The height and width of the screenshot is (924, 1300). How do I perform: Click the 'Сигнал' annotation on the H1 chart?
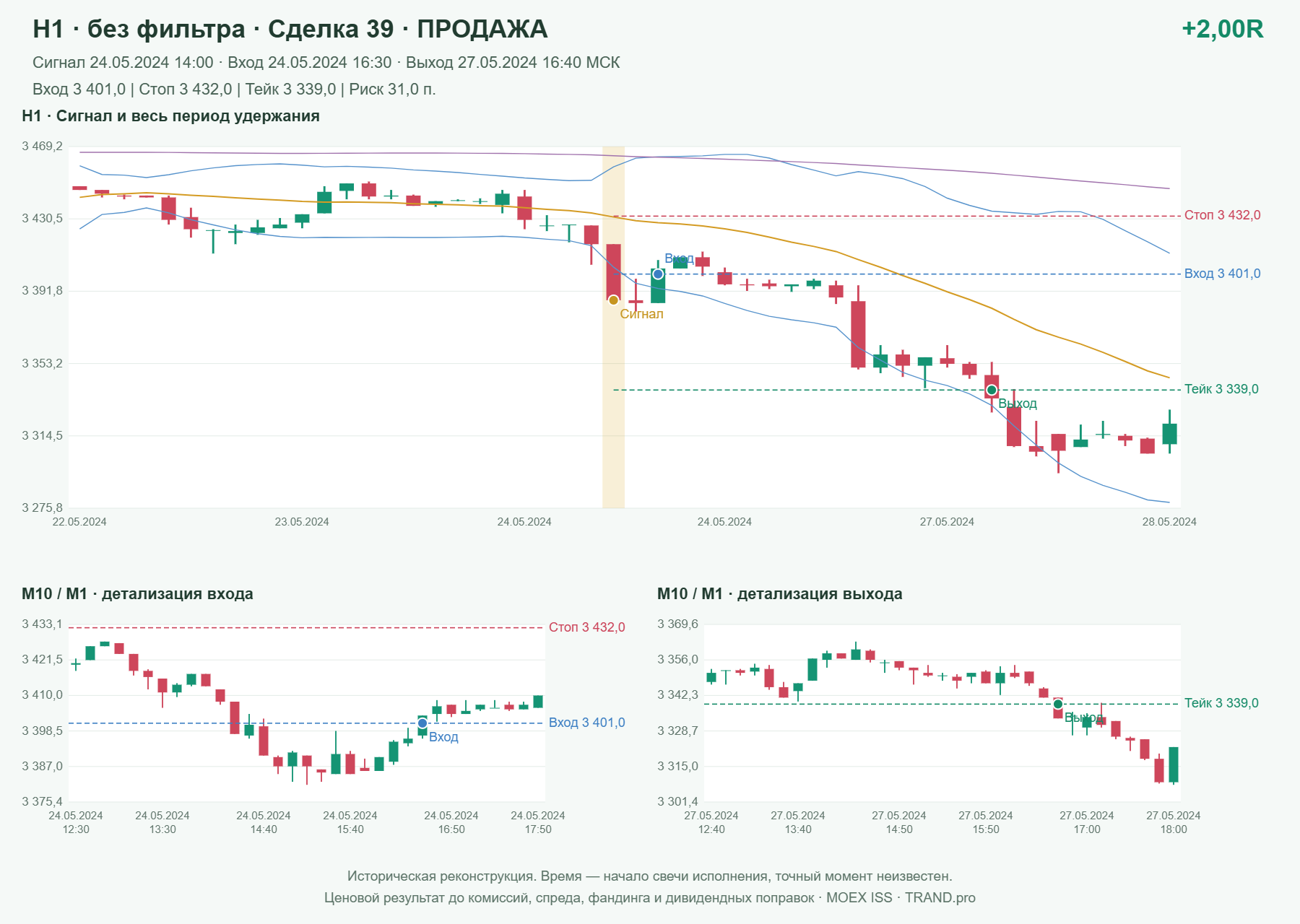coord(641,314)
